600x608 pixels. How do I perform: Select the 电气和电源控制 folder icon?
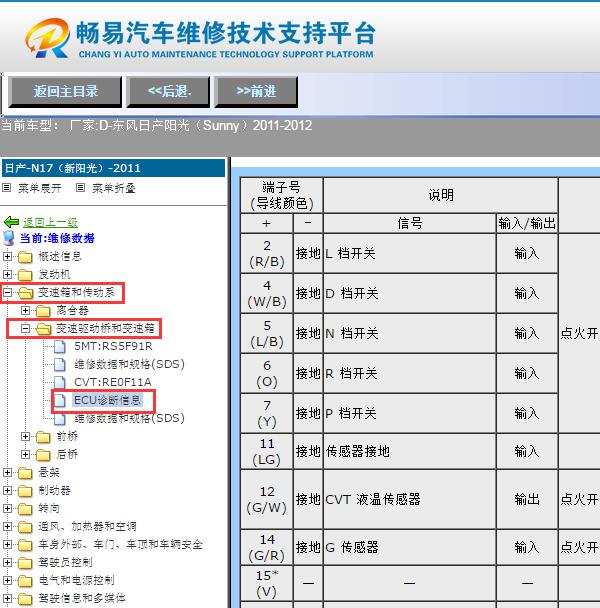coord(25,581)
